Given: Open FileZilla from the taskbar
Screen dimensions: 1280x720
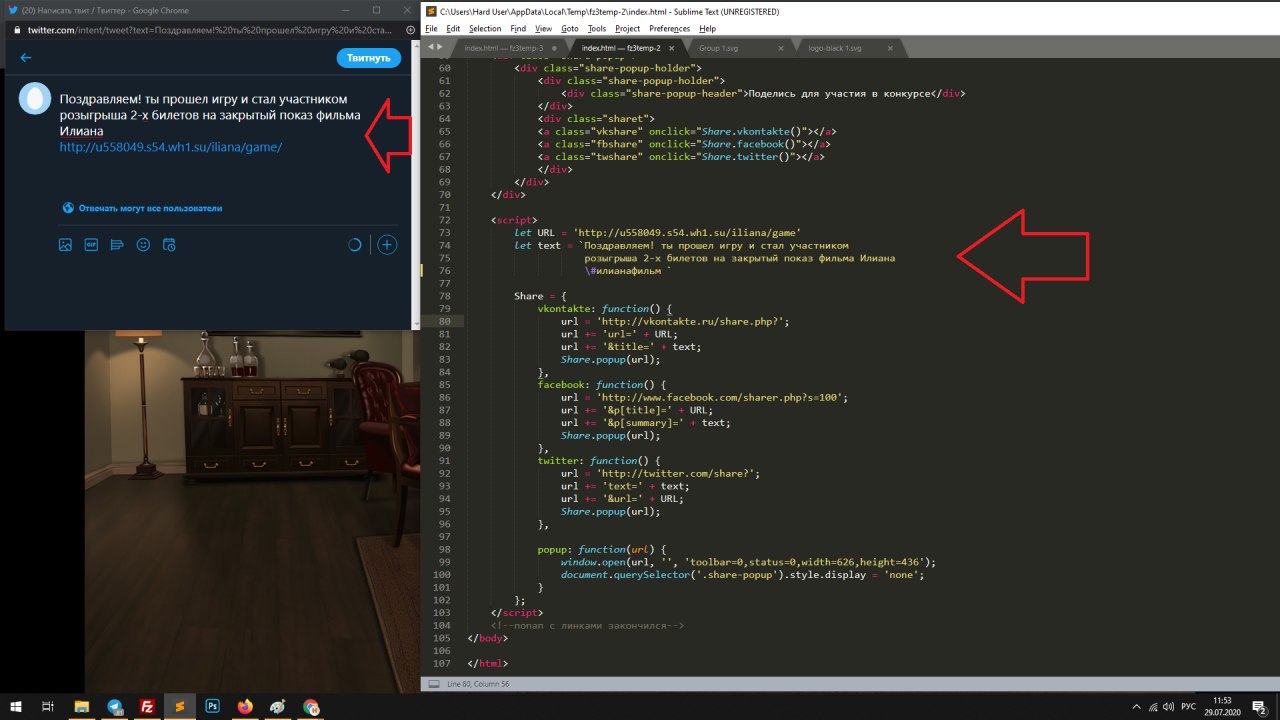Looking at the screenshot, I should tap(147, 706).
